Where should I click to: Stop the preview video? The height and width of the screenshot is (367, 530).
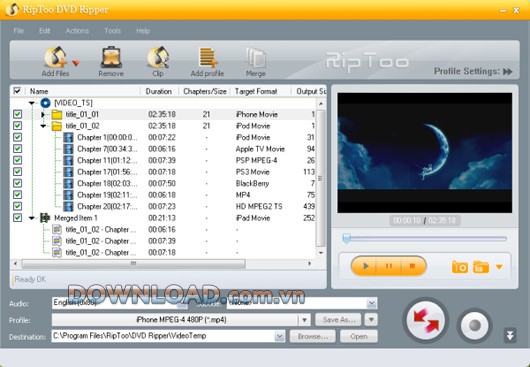tap(413, 266)
